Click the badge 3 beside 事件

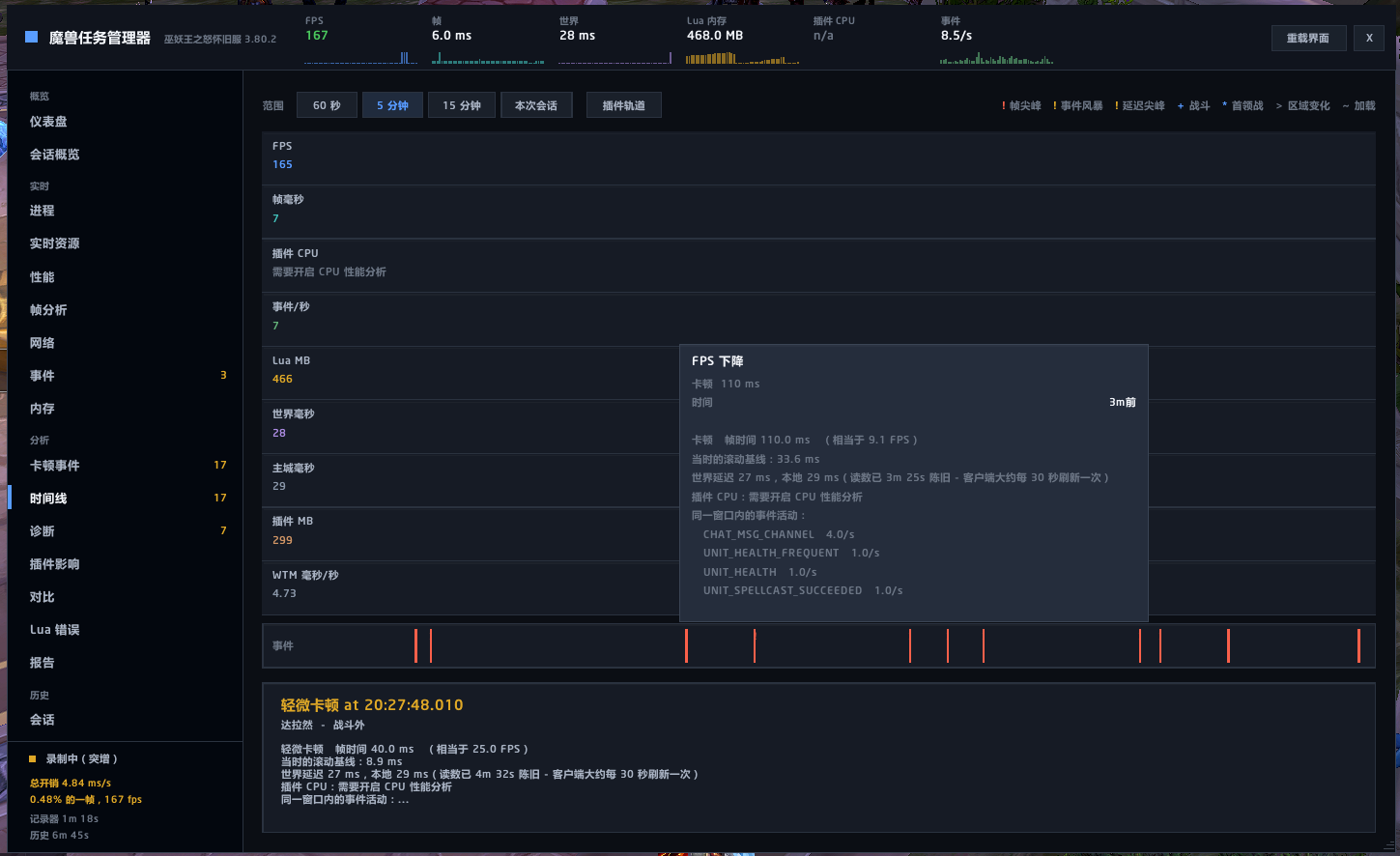pyautogui.click(x=223, y=375)
